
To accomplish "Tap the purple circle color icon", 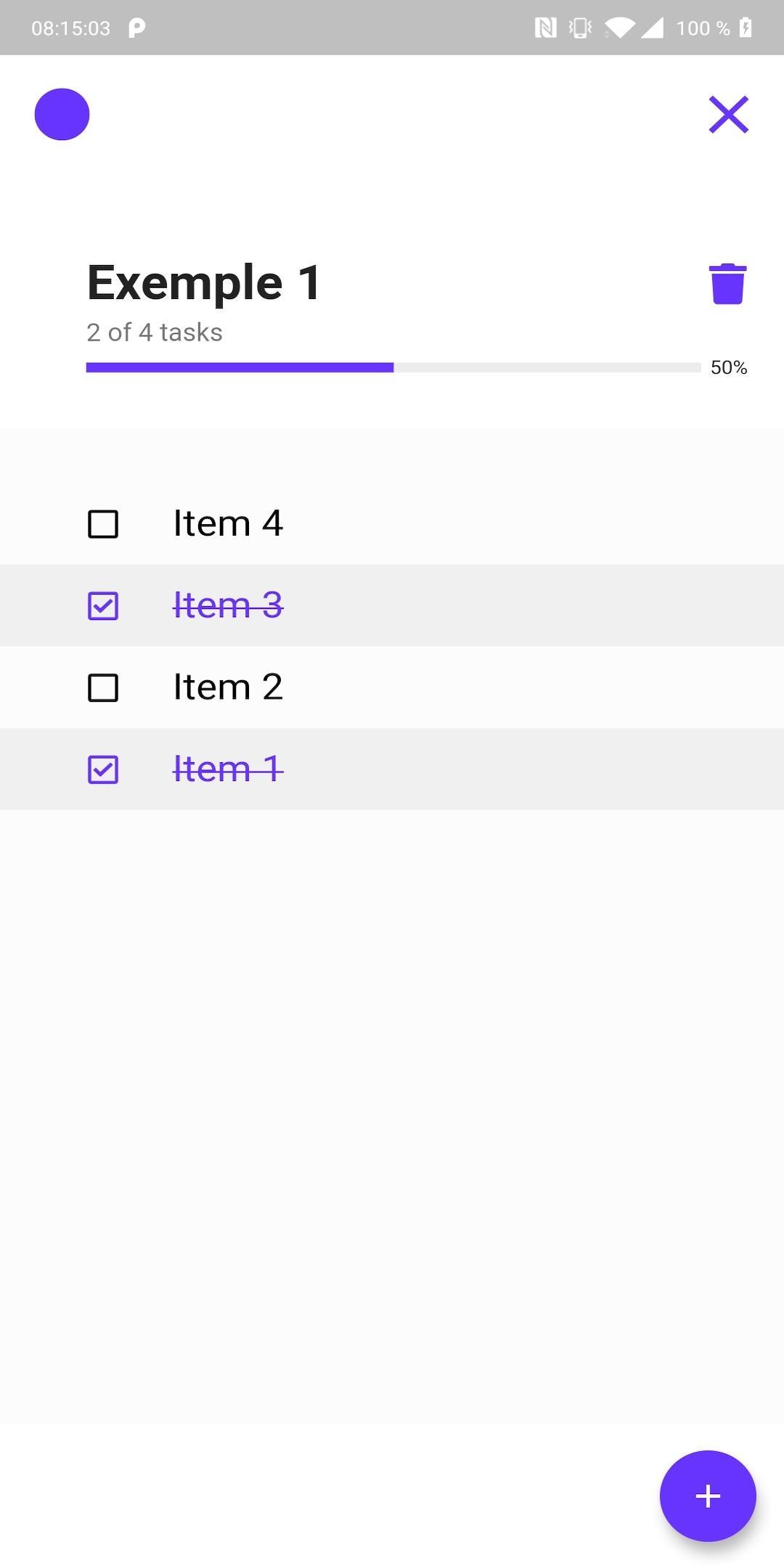I will click(62, 114).
